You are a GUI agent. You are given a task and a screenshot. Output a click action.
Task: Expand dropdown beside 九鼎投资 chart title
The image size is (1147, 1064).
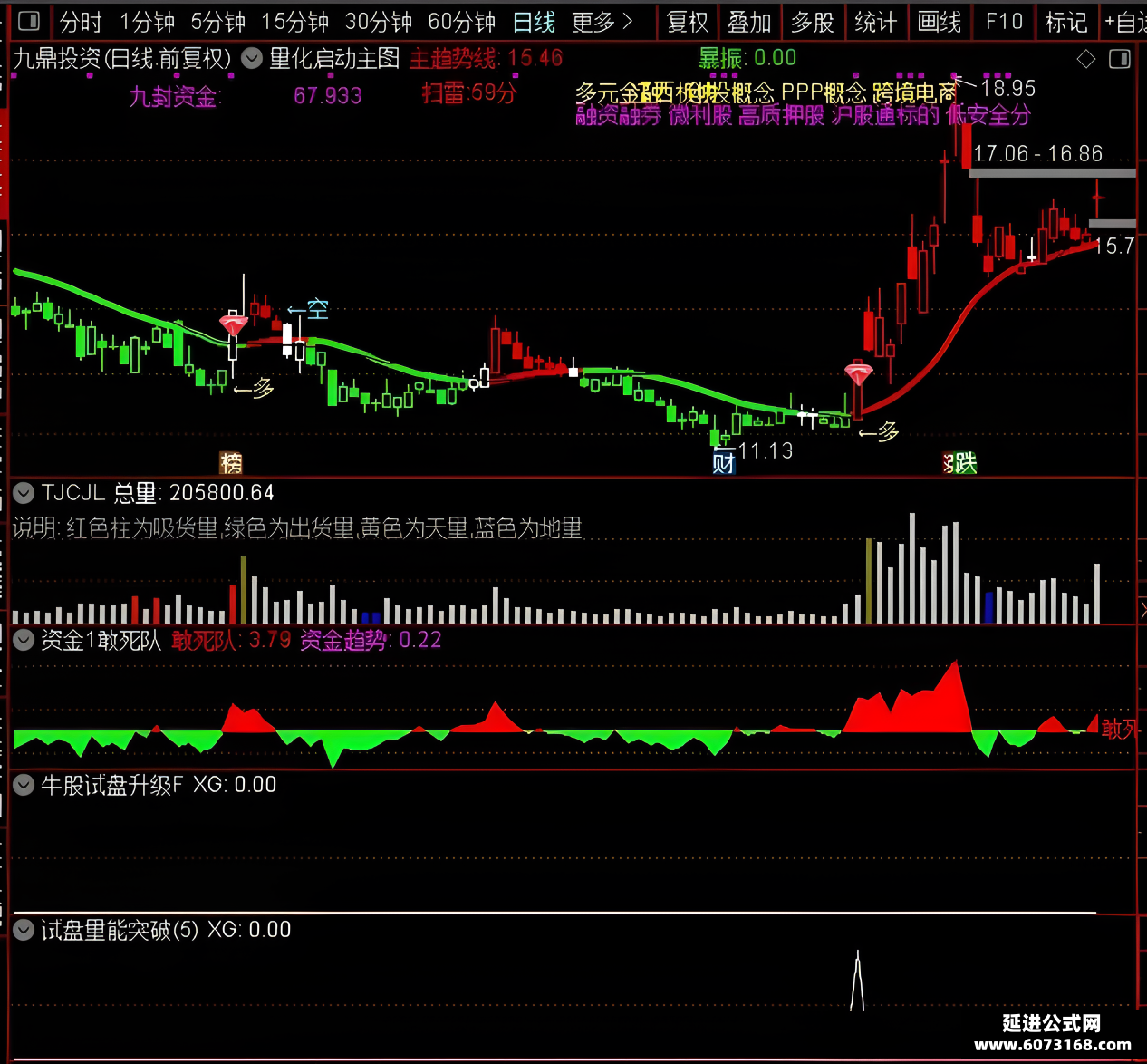[x=252, y=59]
